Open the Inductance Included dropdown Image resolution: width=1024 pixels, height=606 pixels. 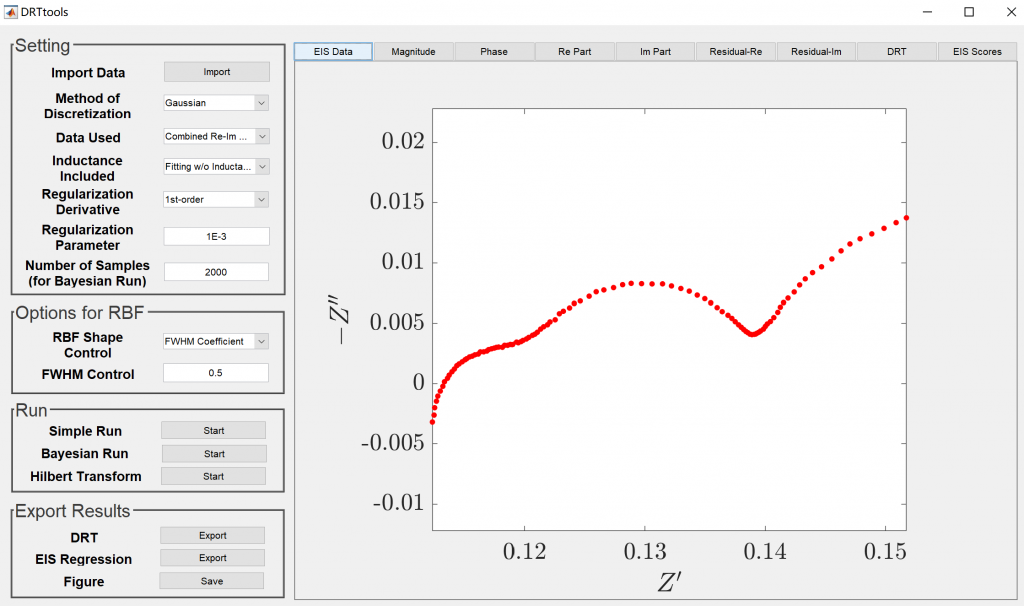[x=216, y=167]
